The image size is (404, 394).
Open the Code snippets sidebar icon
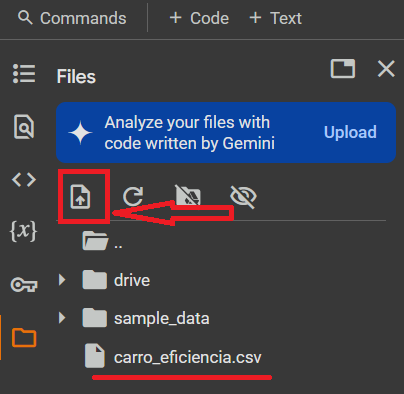pyautogui.click(x=24, y=180)
